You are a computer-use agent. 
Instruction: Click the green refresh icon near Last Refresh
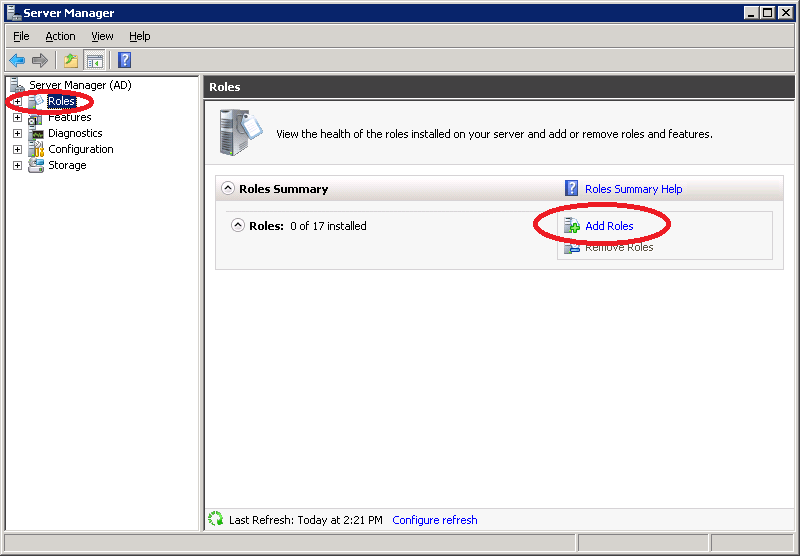(x=216, y=519)
